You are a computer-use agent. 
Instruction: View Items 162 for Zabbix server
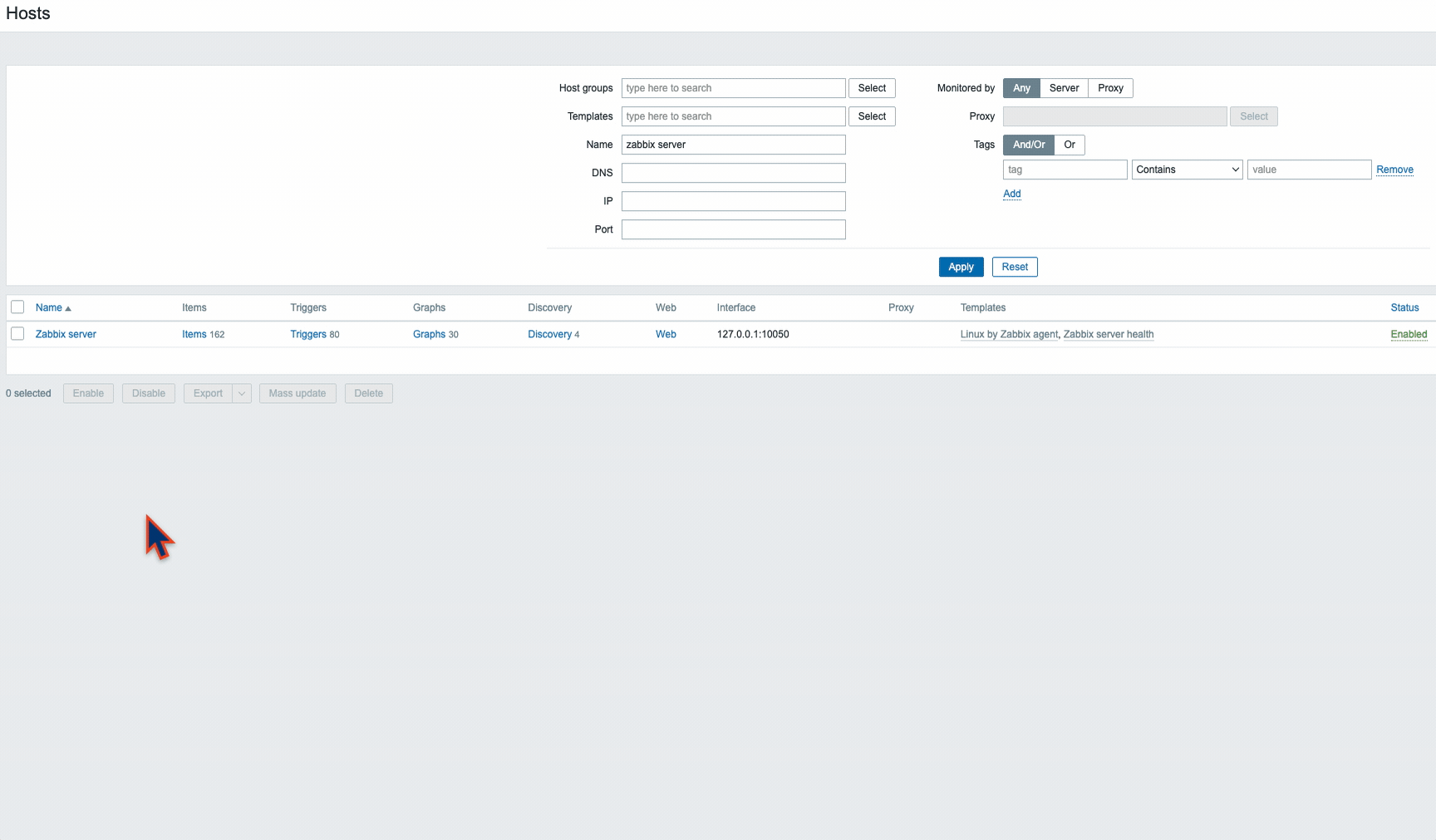point(204,334)
